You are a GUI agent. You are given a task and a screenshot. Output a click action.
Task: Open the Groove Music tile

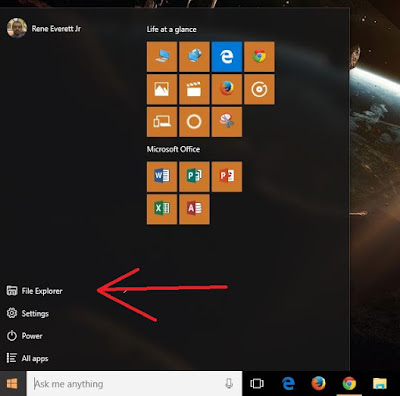[259, 89]
